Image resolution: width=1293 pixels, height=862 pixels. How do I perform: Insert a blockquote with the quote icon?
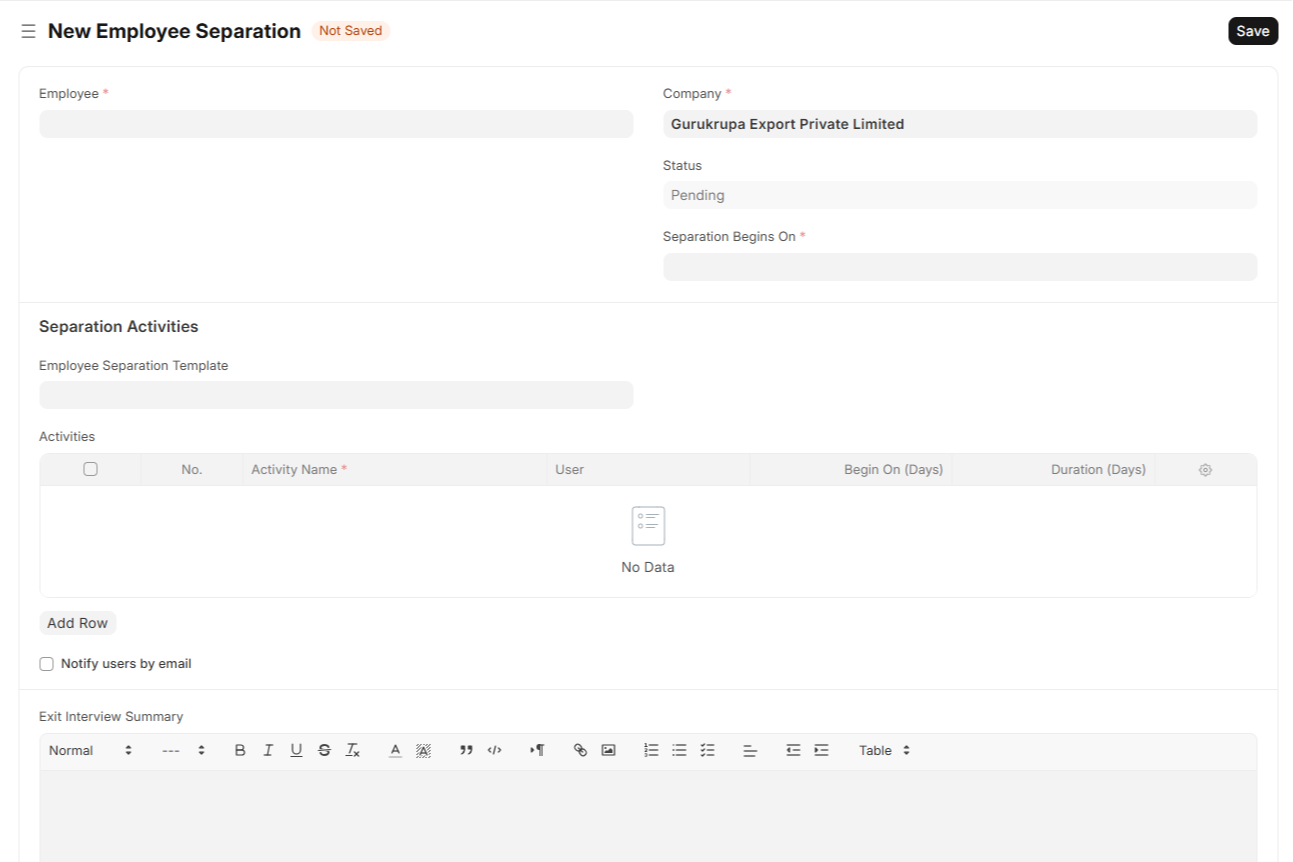pyautogui.click(x=466, y=750)
